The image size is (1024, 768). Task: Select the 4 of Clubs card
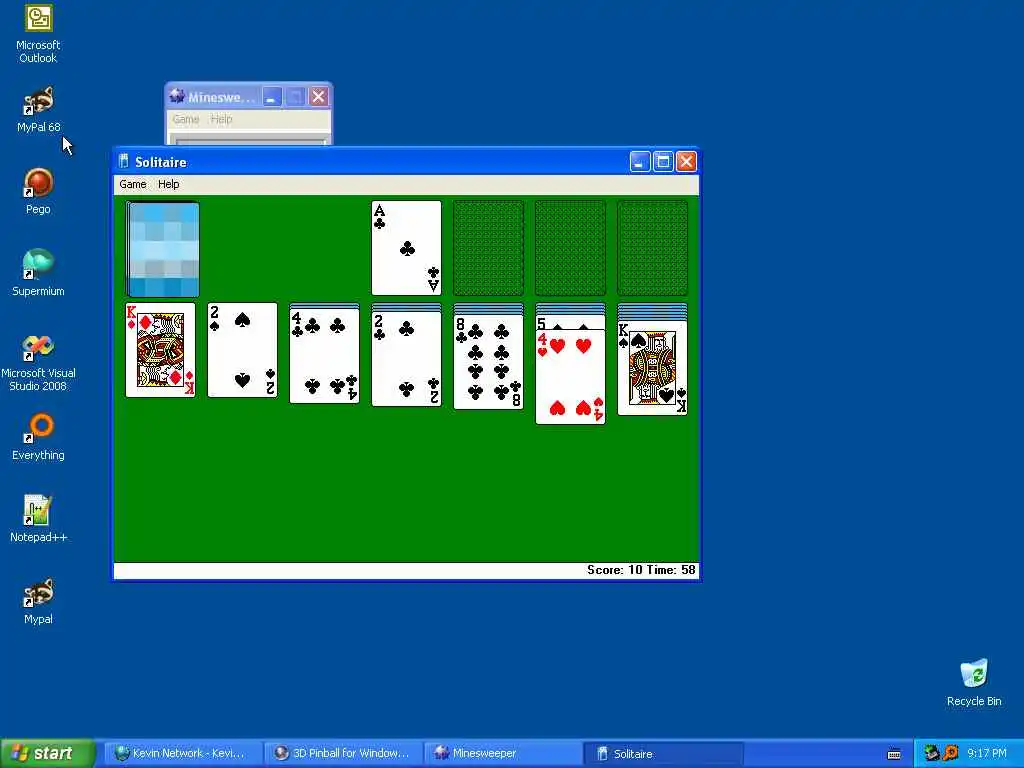[325, 356]
